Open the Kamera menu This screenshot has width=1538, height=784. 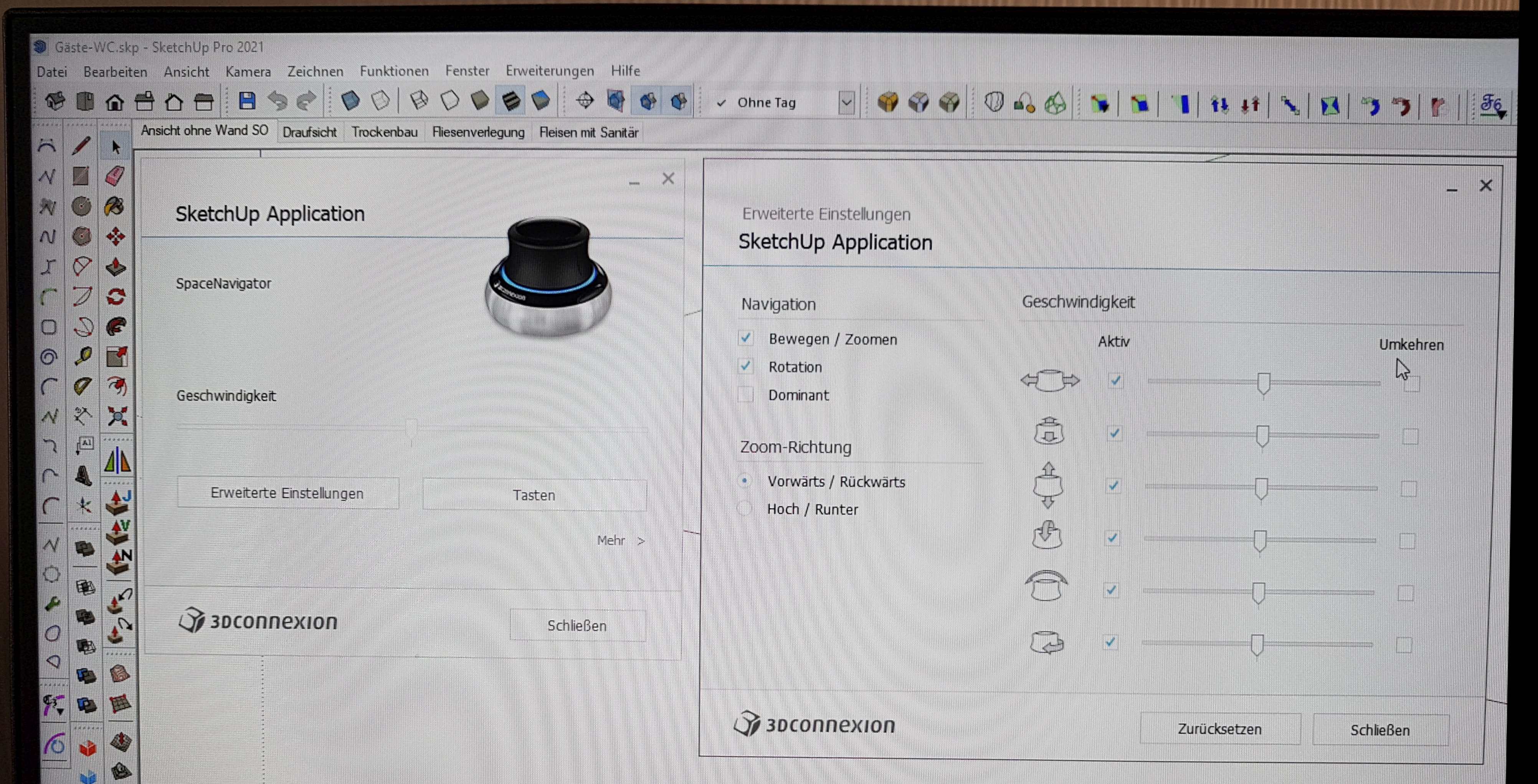tap(248, 72)
